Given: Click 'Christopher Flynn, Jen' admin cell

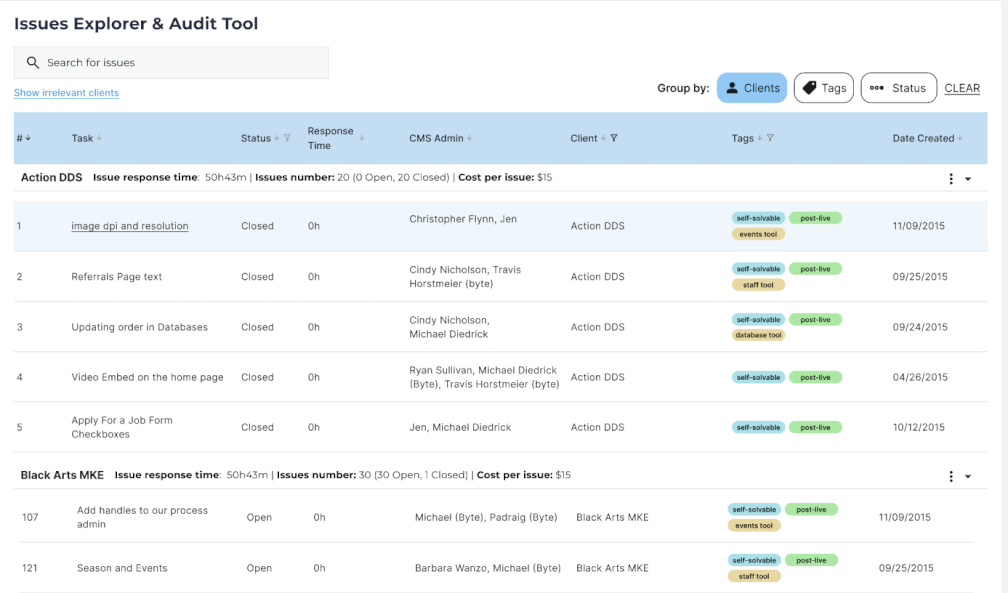Looking at the screenshot, I should coord(463,219).
